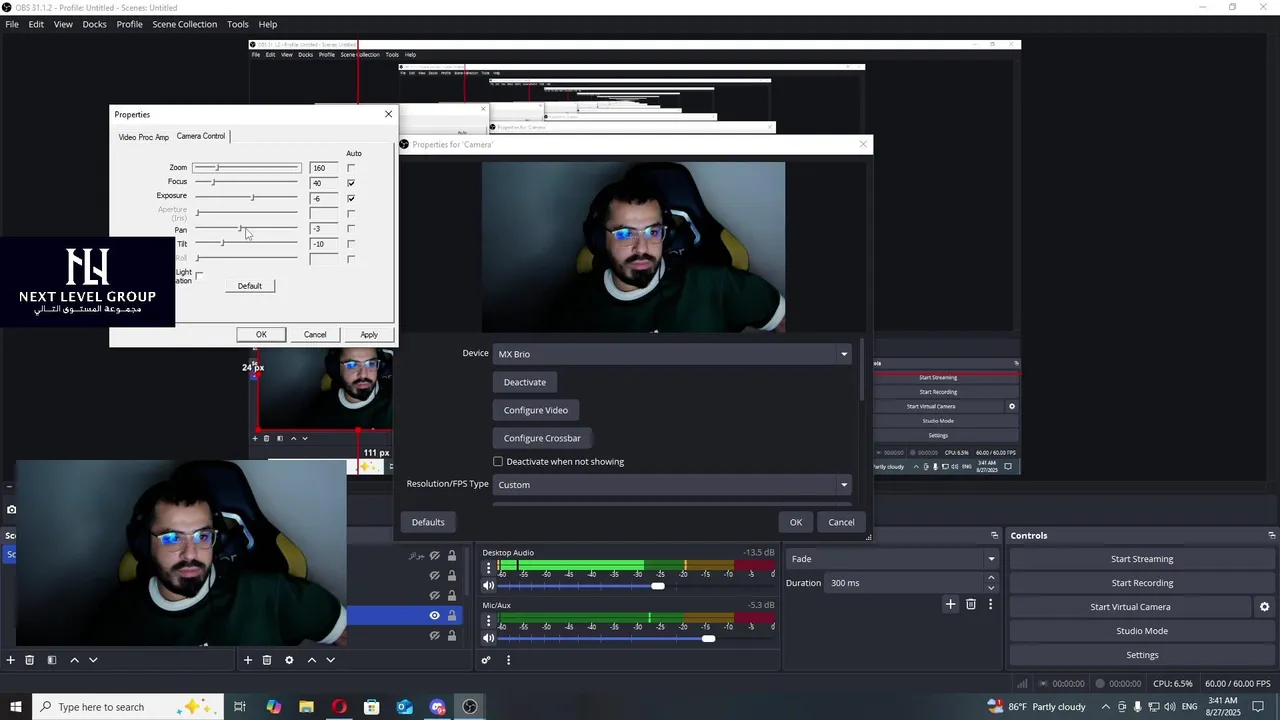Add a source with the Sources dock plus icon

coord(248,660)
